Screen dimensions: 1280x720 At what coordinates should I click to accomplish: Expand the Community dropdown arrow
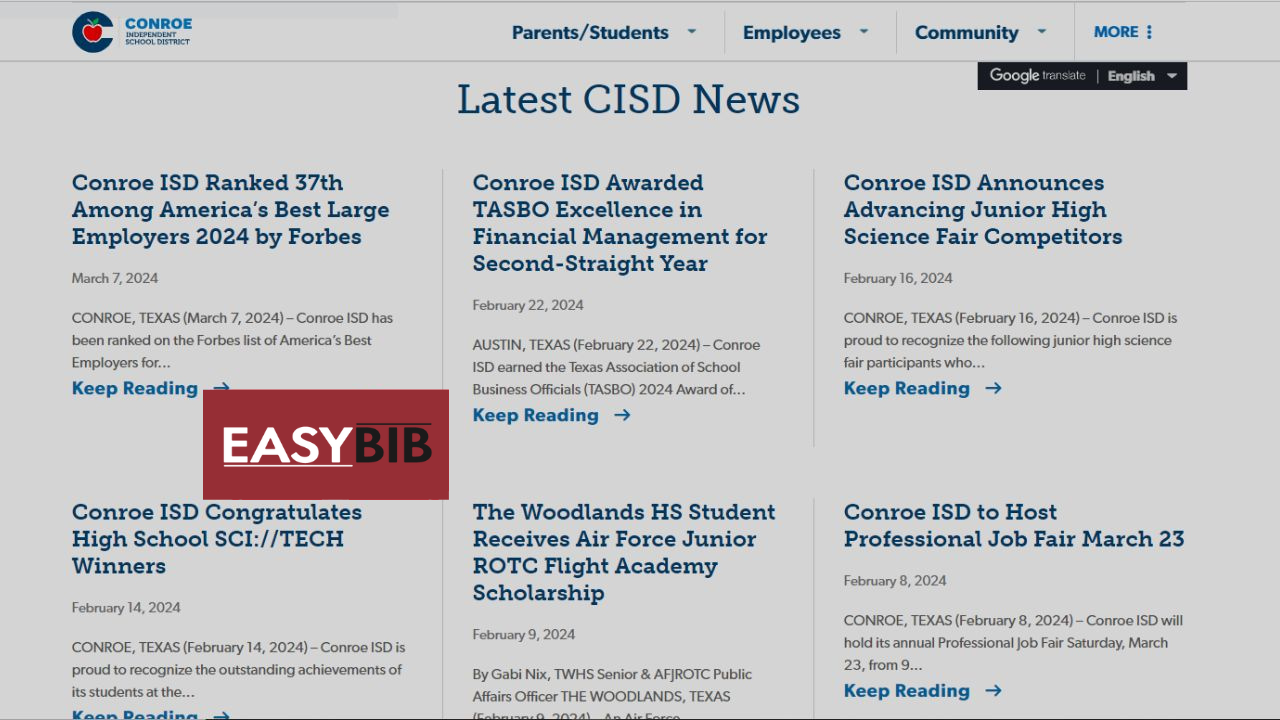coord(1041,31)
